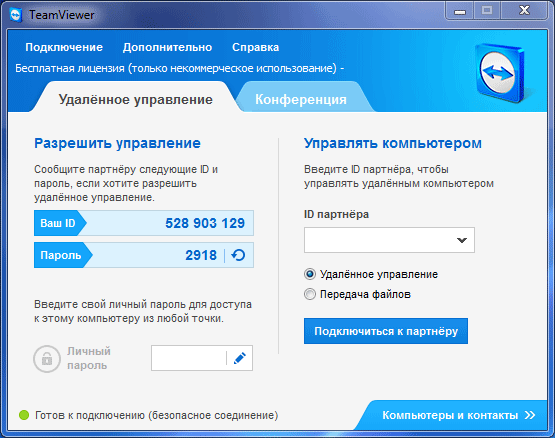Open the Компьютеры и контакты panel

(453, 415)
